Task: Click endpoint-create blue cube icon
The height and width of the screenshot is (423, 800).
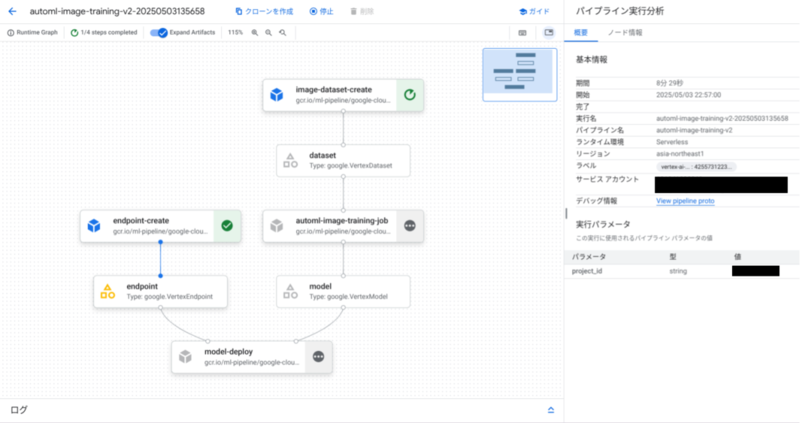Action: [x=94, y=226]
